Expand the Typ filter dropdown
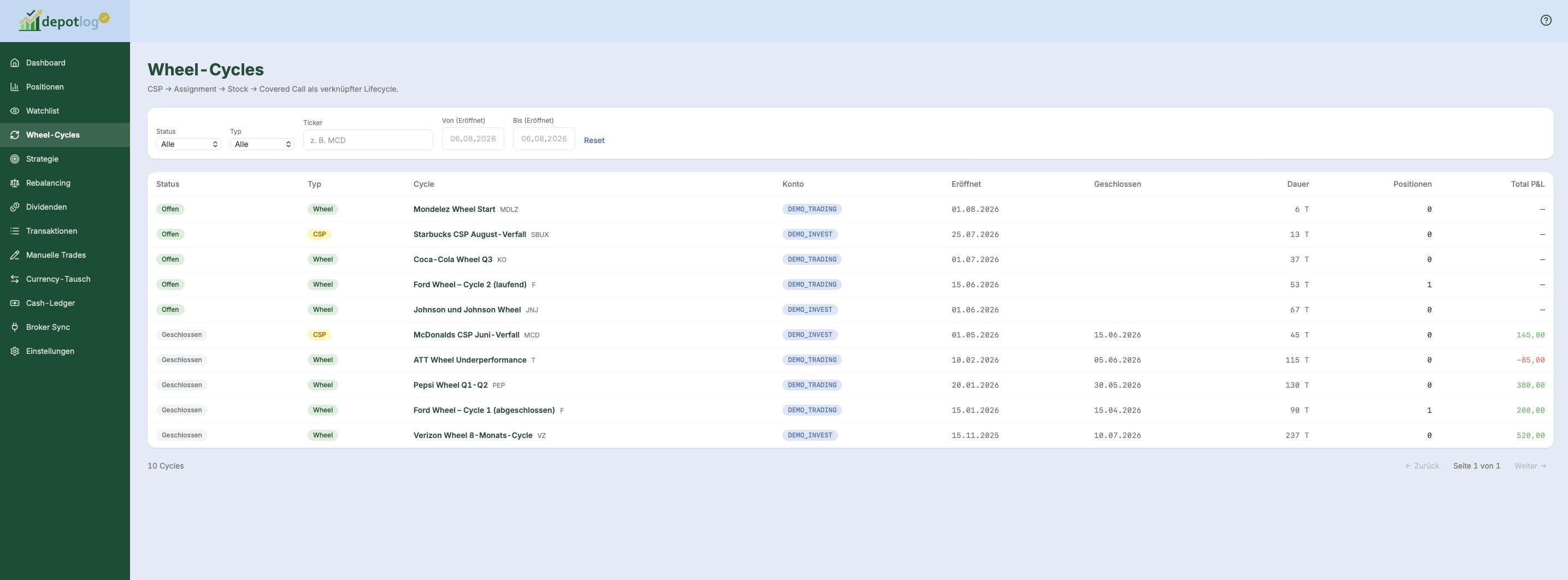This screenshot has height=580, width=1568. tap(262, 144)
